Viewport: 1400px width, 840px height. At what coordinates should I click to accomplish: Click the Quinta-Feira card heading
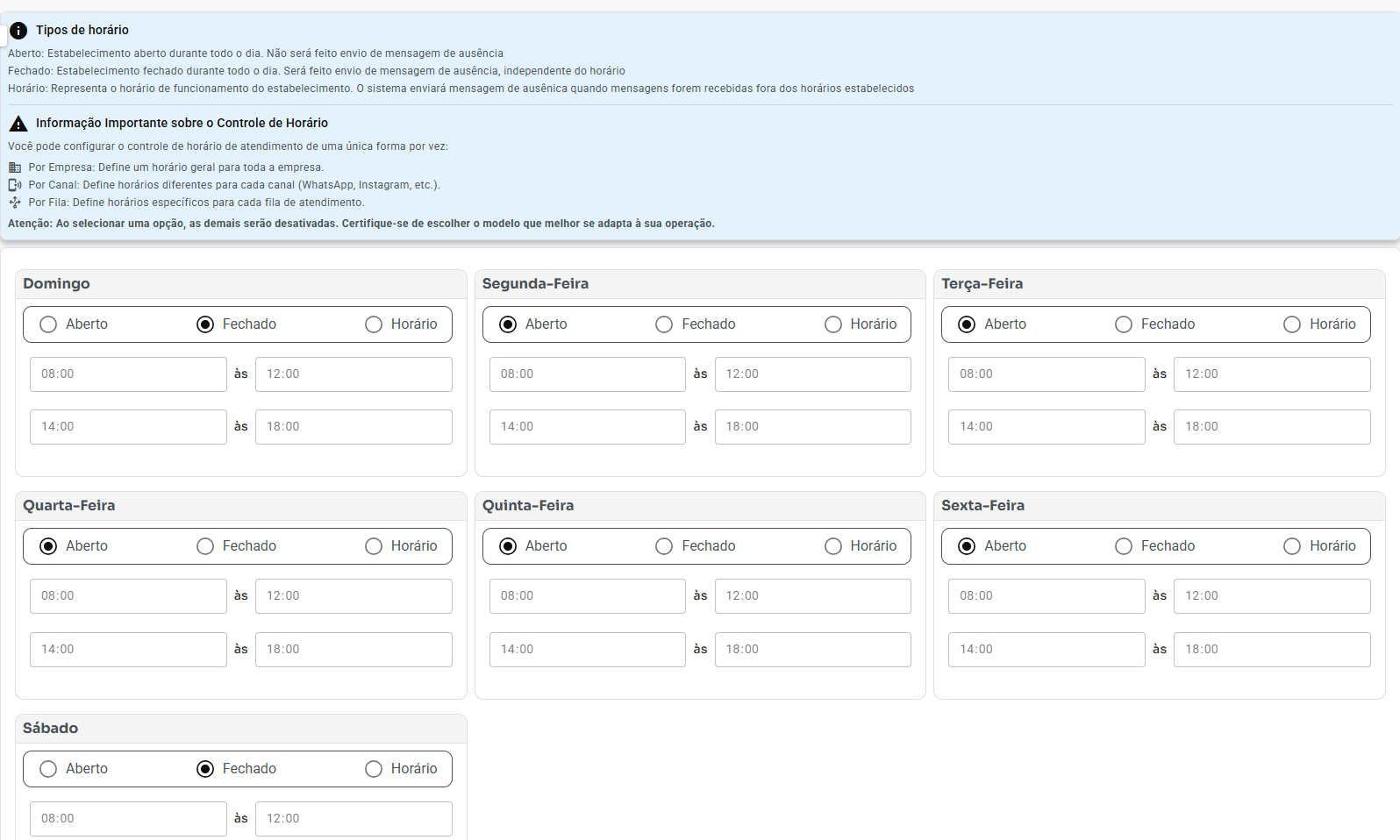(528, 506)
